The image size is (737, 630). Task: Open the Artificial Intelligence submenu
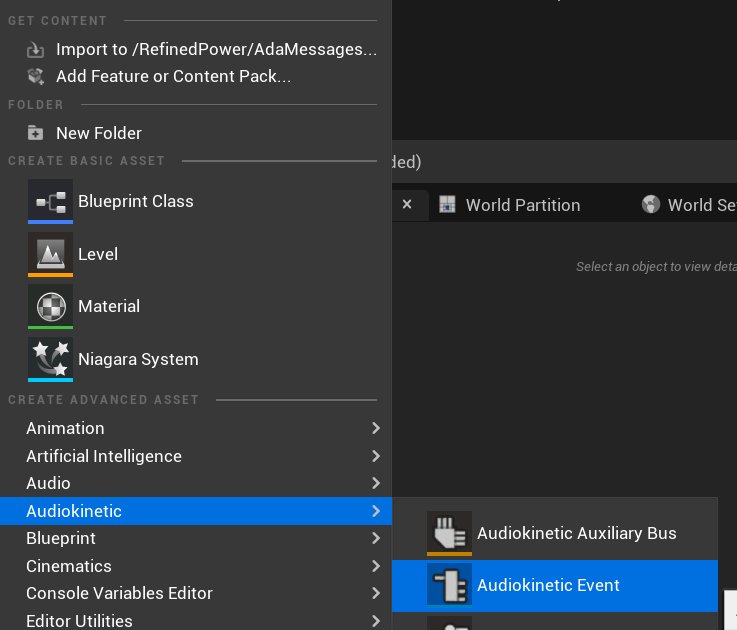click(x=196, y=456)
